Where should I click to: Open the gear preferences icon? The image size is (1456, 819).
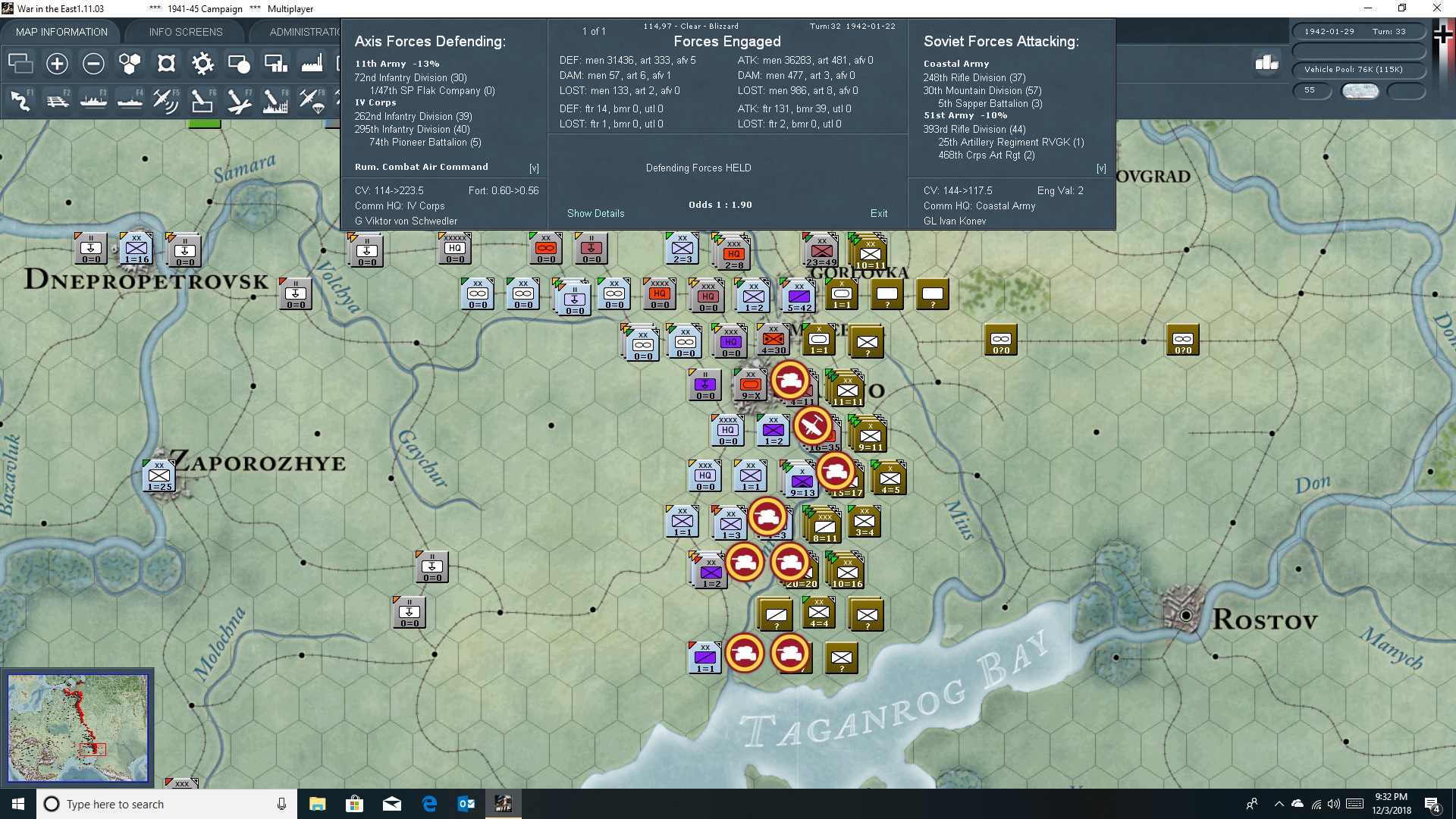(x=202, y=64)
